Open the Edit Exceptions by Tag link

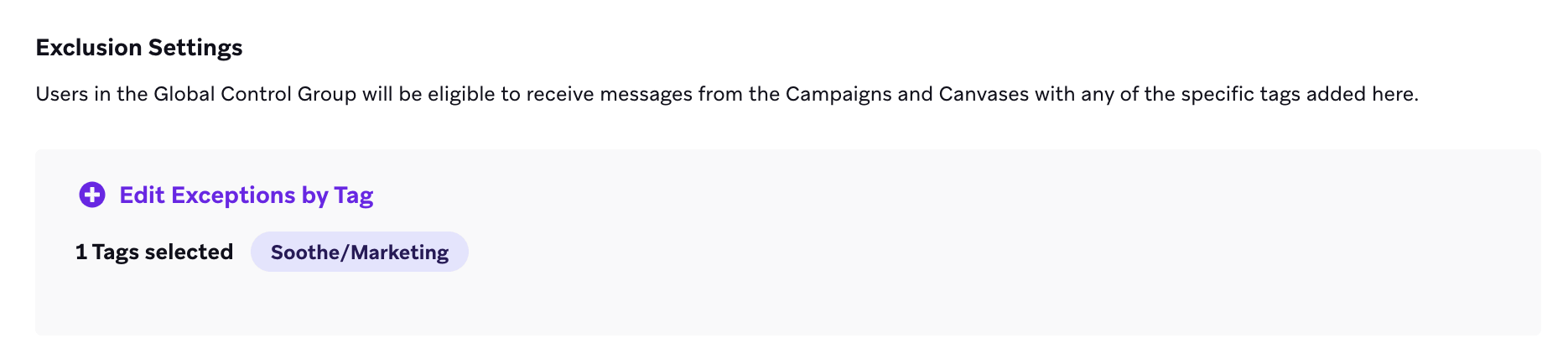[246, 195]
